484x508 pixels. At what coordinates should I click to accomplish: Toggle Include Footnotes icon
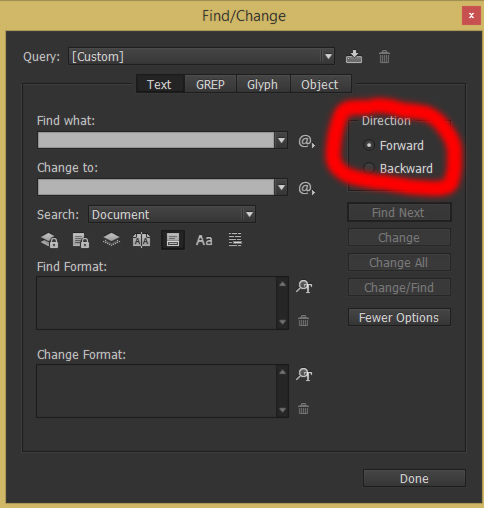pyautogui.click(x=173, y=240)
